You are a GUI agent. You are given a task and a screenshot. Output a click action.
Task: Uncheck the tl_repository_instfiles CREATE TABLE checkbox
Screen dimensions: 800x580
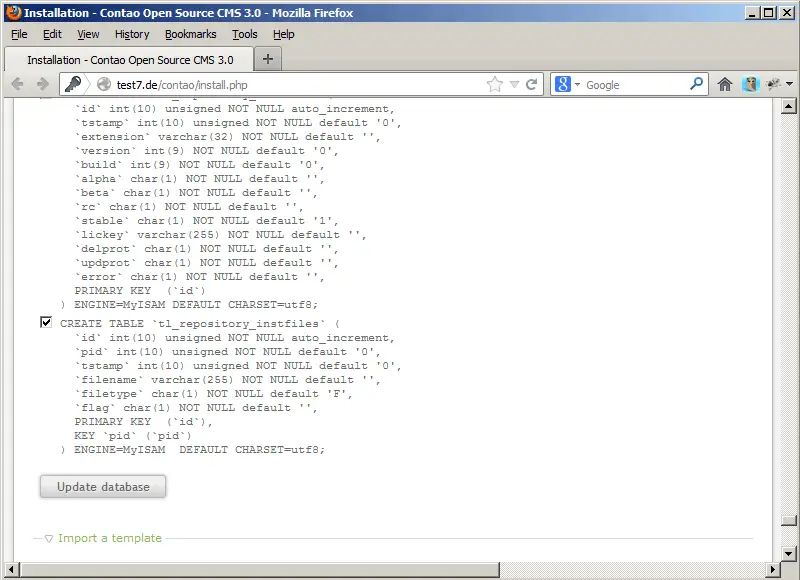[46, 323]
